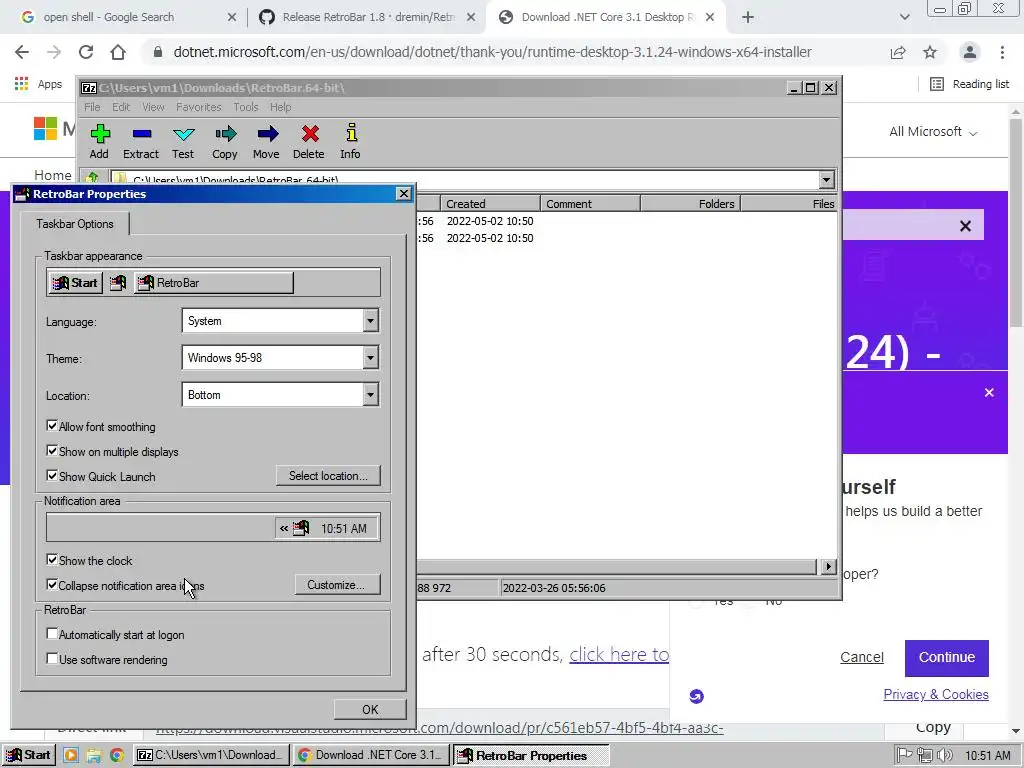This screenshot has height=768, width=1024.
Task: Click the purple Continue button
Action: tap(947, 658)
